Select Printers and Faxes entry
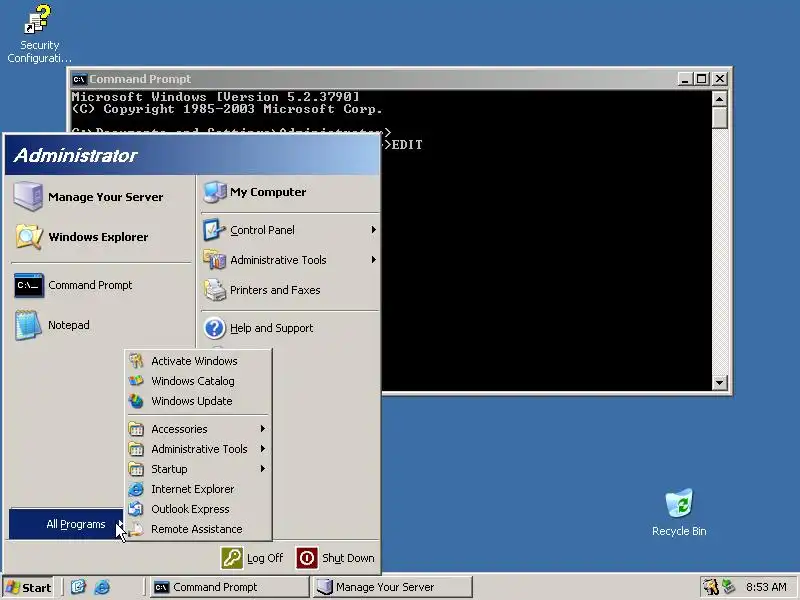This screenshot has height=600, width=800. pos(290,290)
